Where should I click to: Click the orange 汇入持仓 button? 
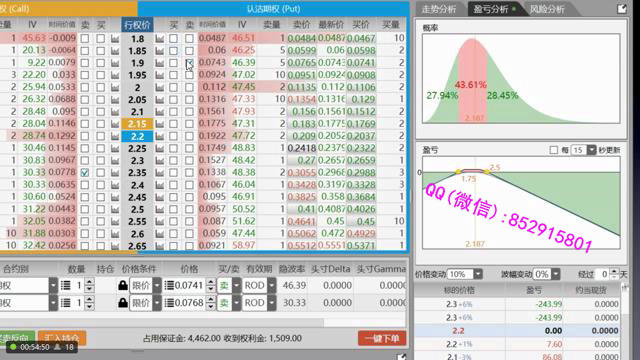62,338
